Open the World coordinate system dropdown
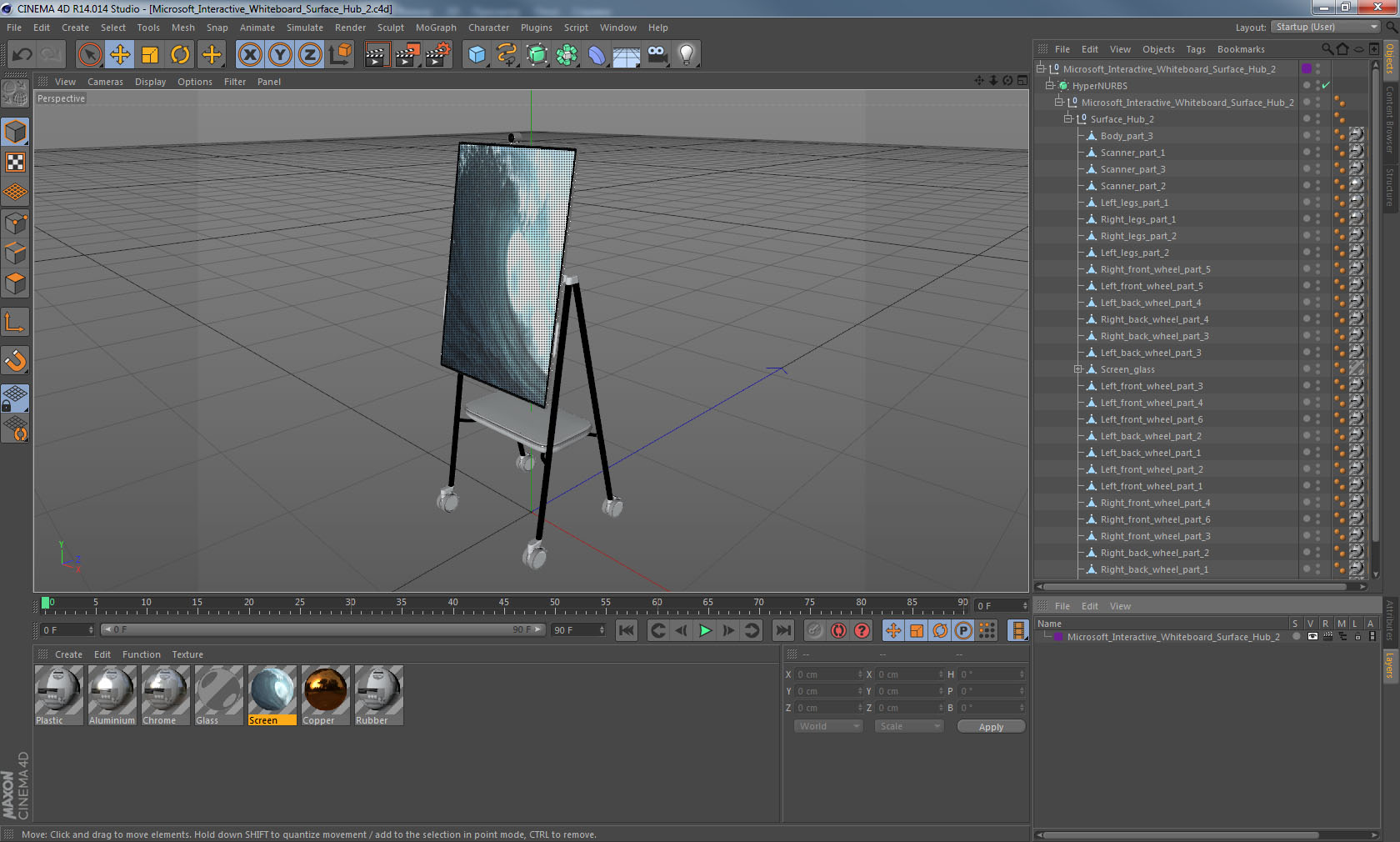 pos(828,726)
